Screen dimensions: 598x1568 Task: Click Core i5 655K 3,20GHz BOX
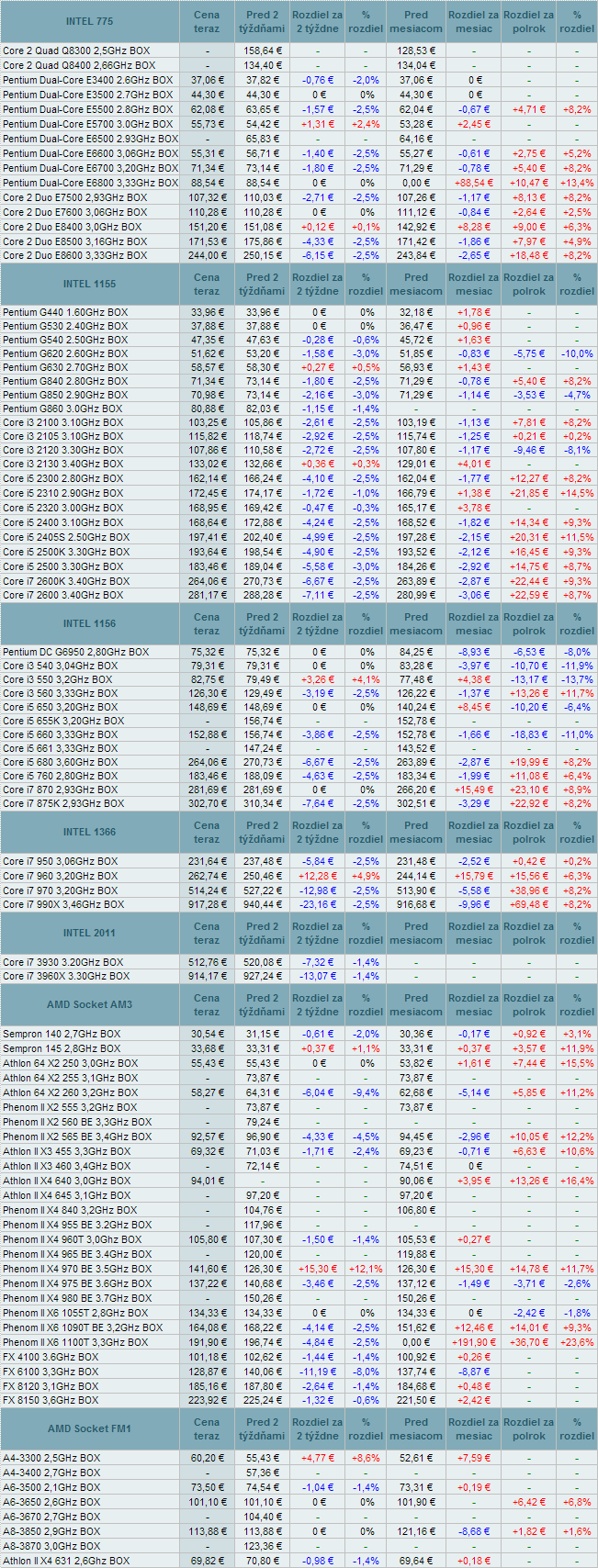click(63, 721)
